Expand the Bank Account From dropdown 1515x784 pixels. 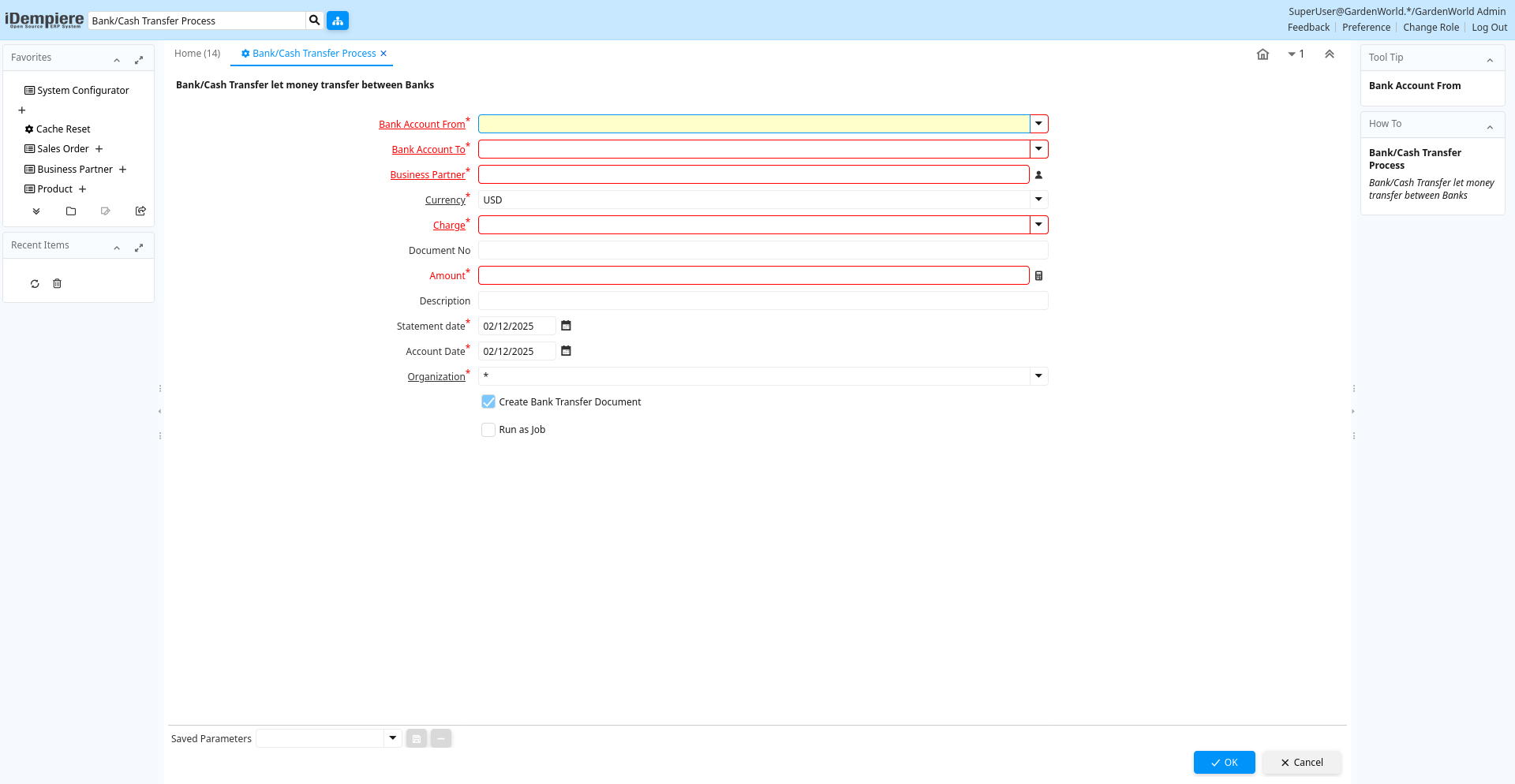[1038, 124]
